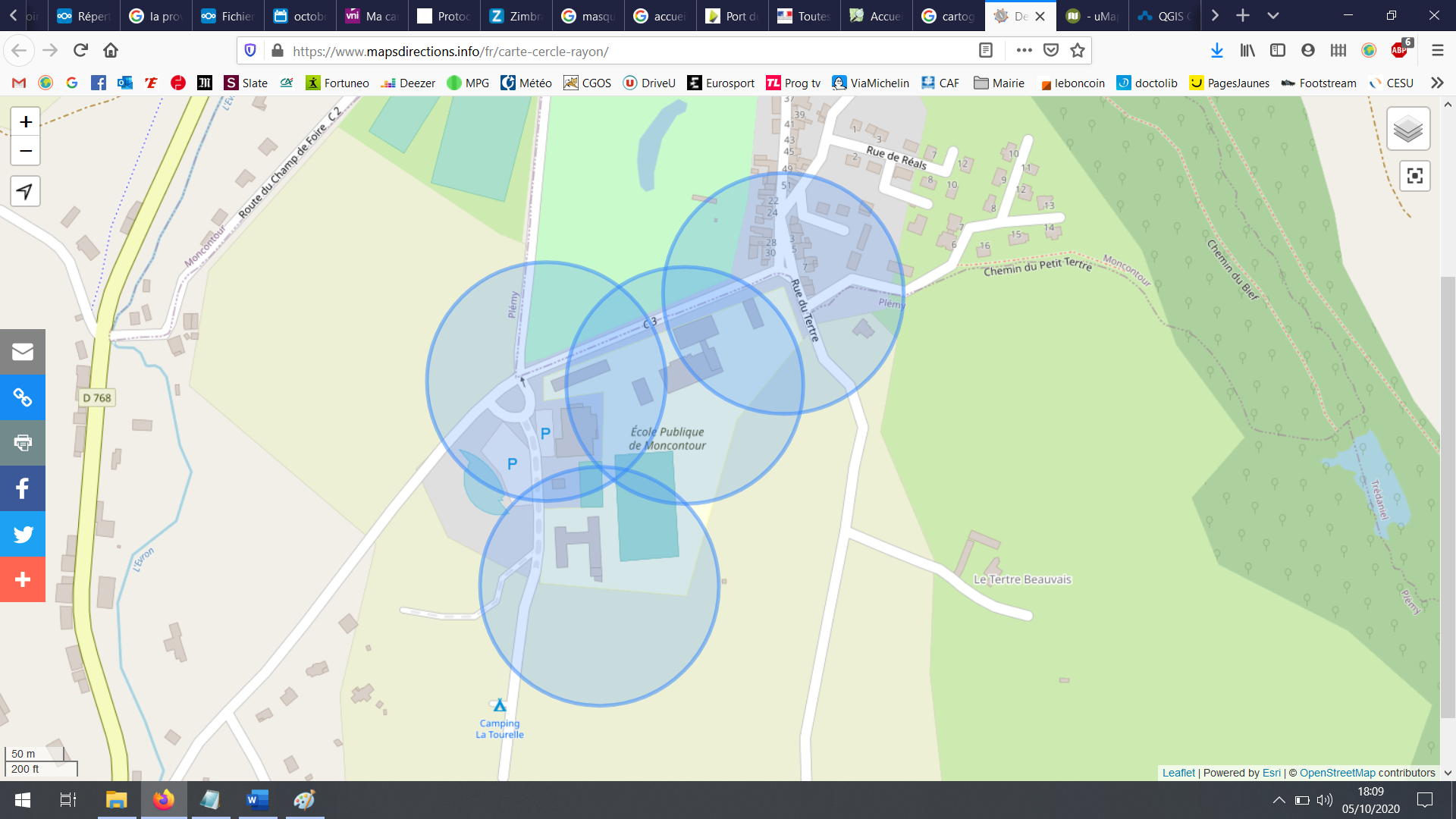Zoom in on the map
This screenshot has height=819, width=1456.
coord(25,122)
